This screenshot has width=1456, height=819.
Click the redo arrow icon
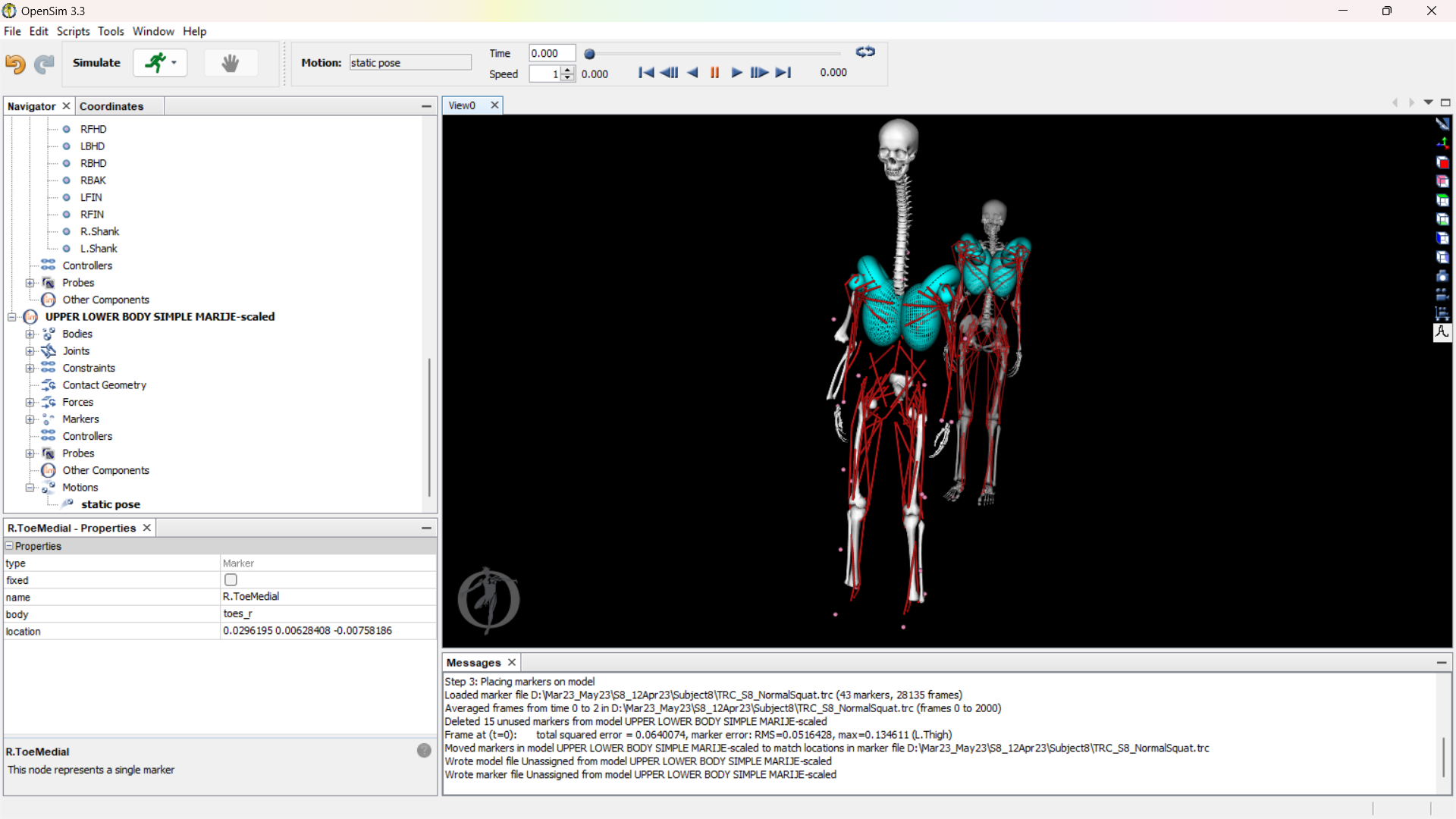coord(44,64)
